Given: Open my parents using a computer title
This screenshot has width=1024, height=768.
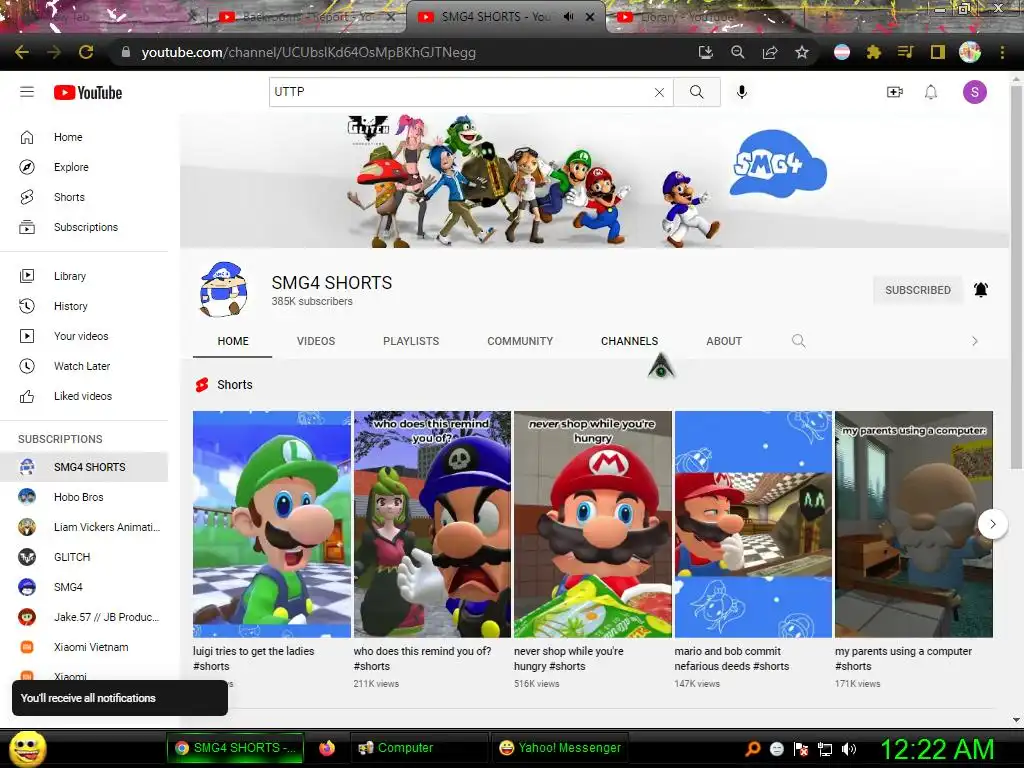Looking at the screenshot, I should 903,659.
